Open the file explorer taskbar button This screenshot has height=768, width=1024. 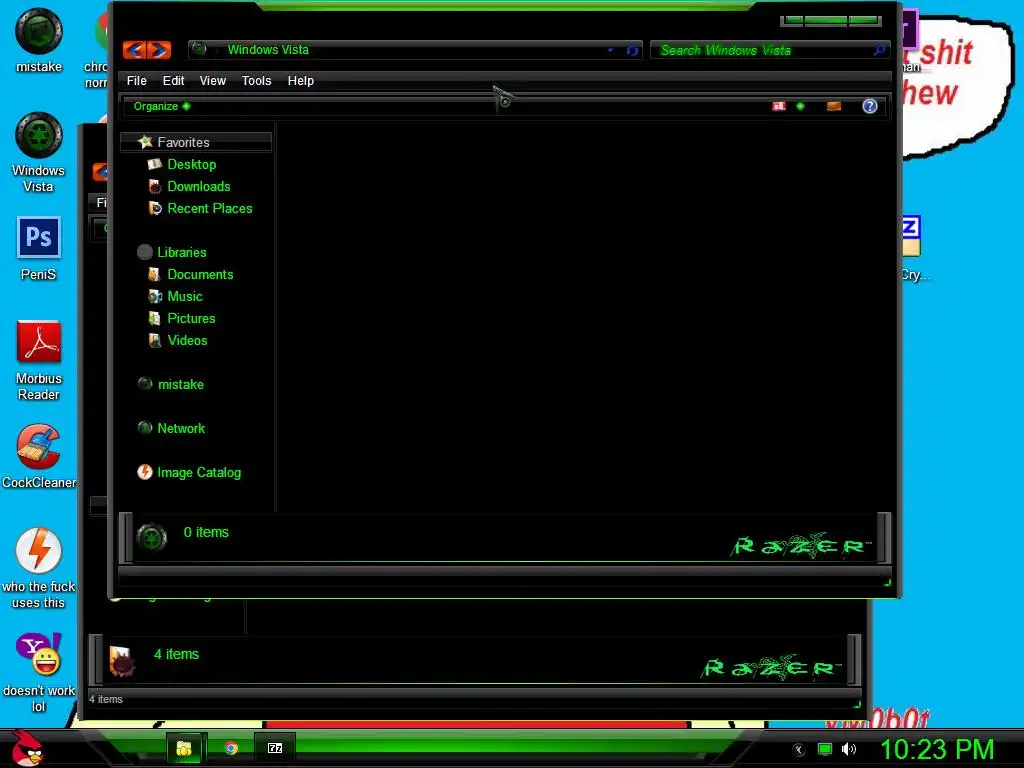click(185, 748)
